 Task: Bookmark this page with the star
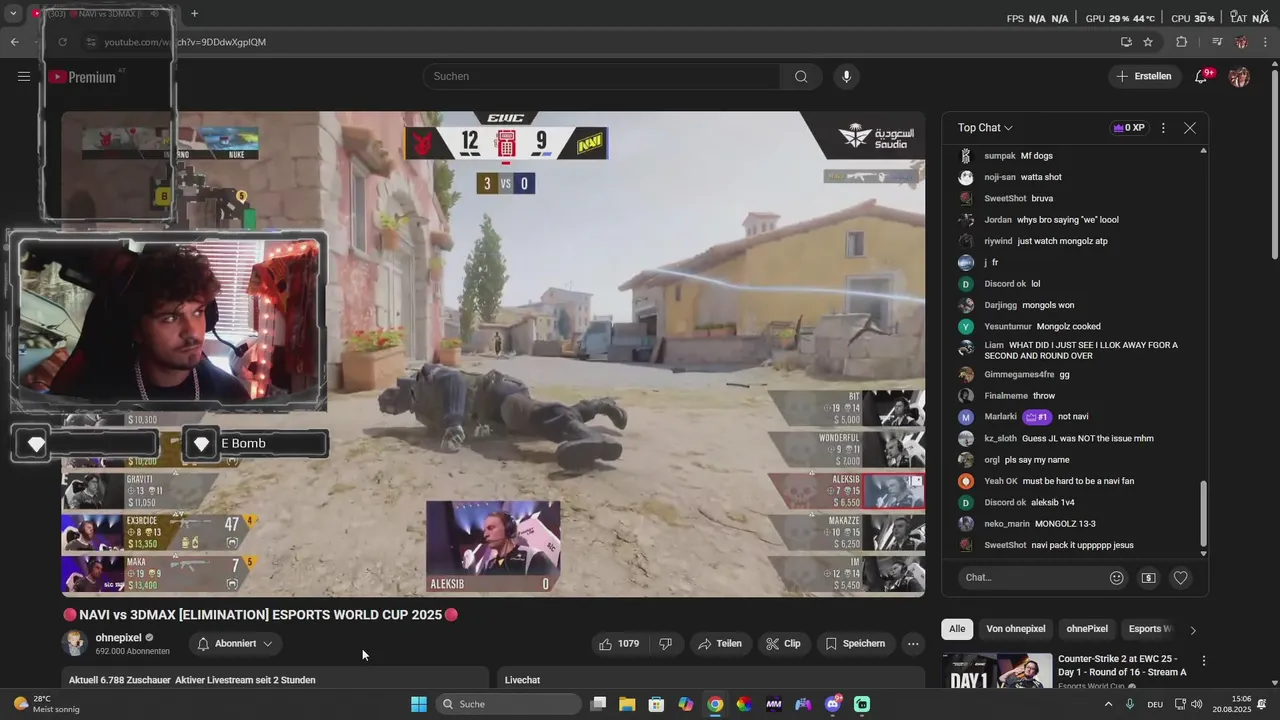[1148, 42]
